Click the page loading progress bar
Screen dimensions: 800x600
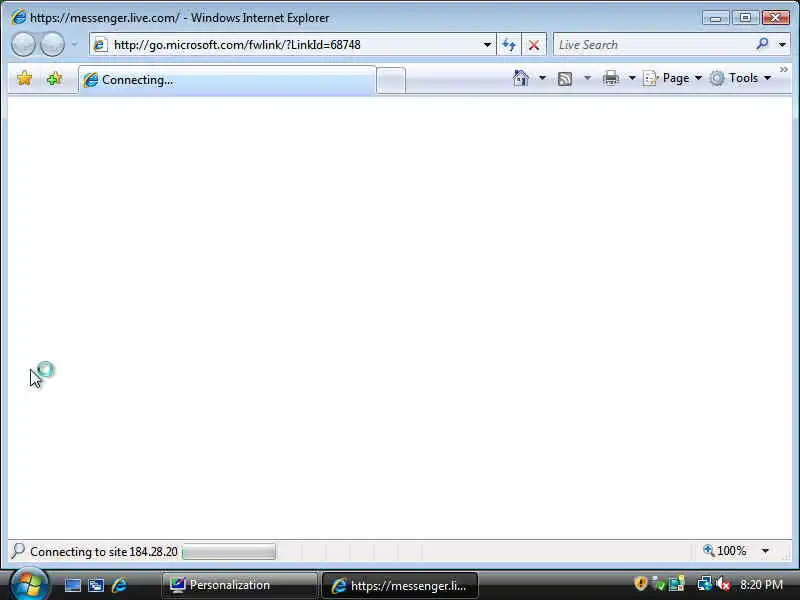pos(229,552)
